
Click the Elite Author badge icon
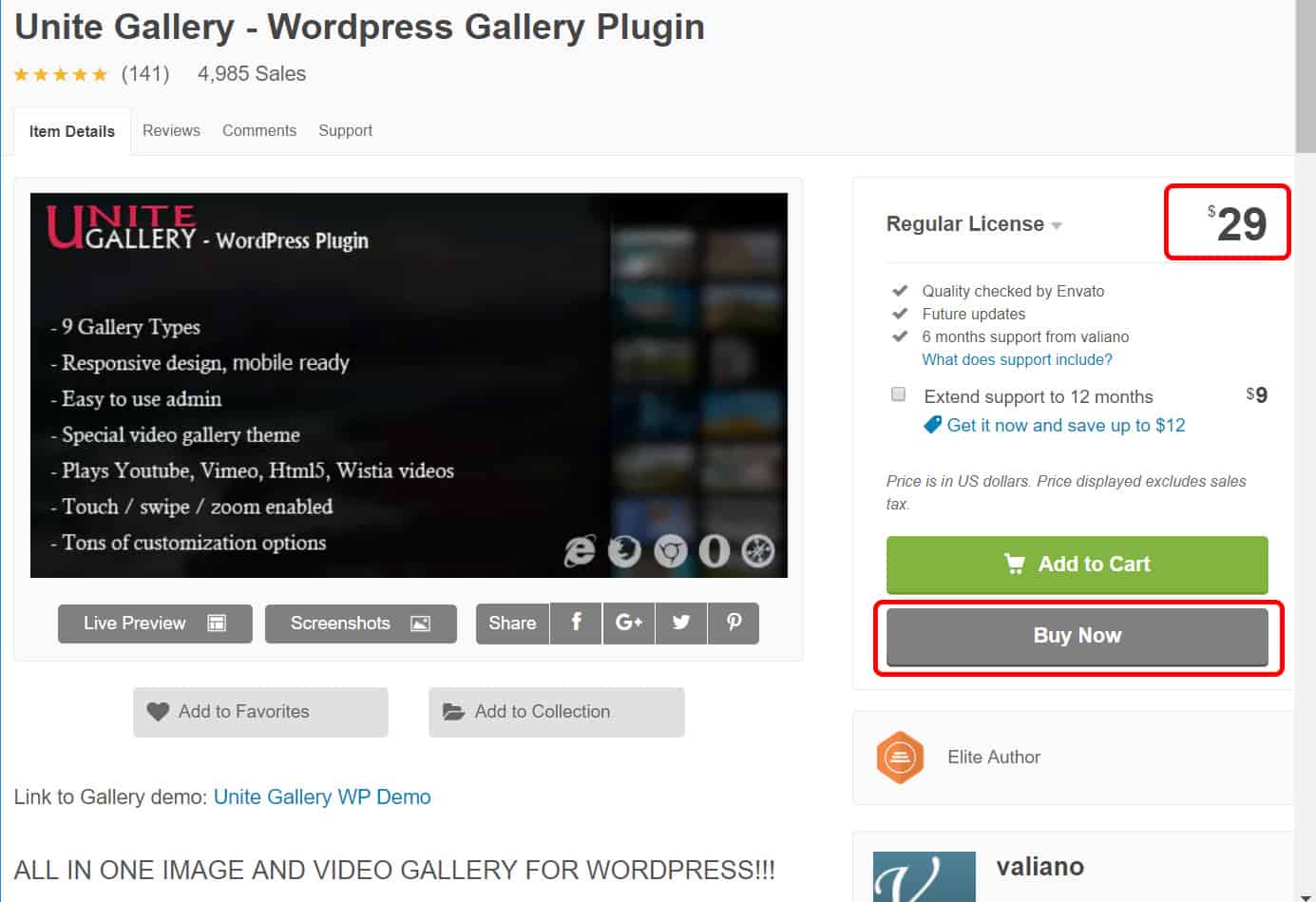point(900,758)
